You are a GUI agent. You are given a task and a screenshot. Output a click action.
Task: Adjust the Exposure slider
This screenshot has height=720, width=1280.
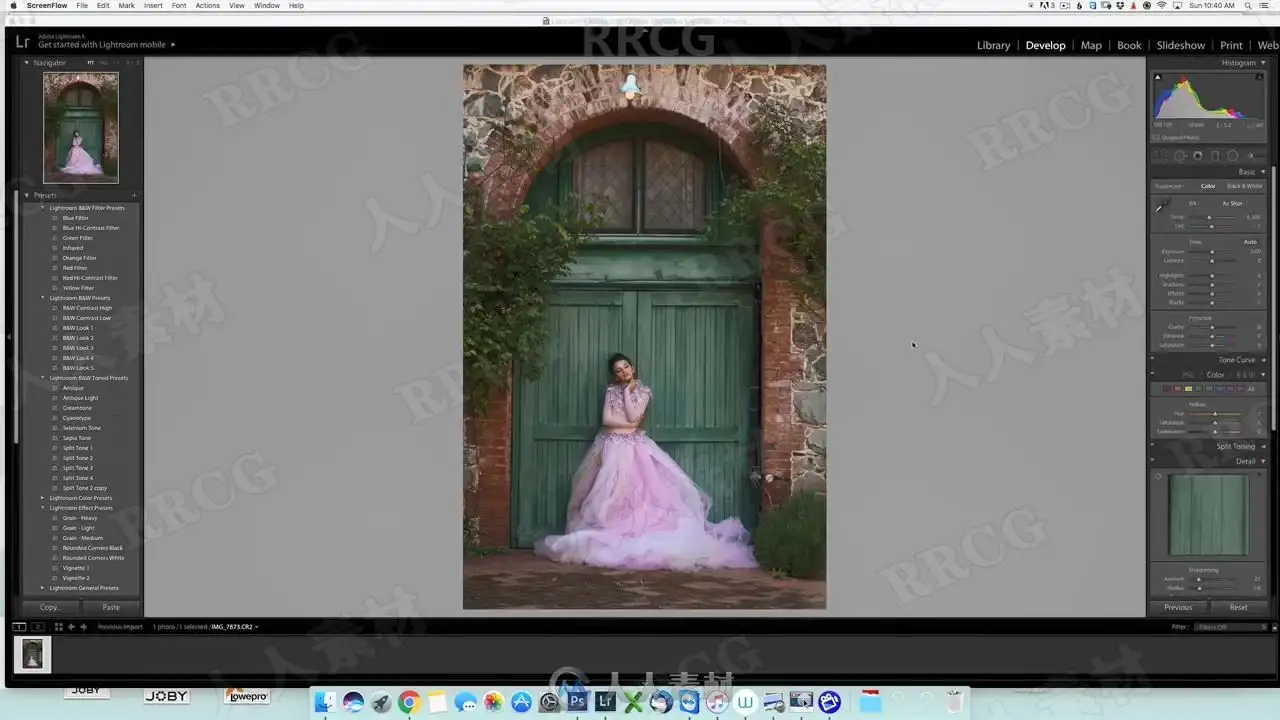coord(1212,252)
